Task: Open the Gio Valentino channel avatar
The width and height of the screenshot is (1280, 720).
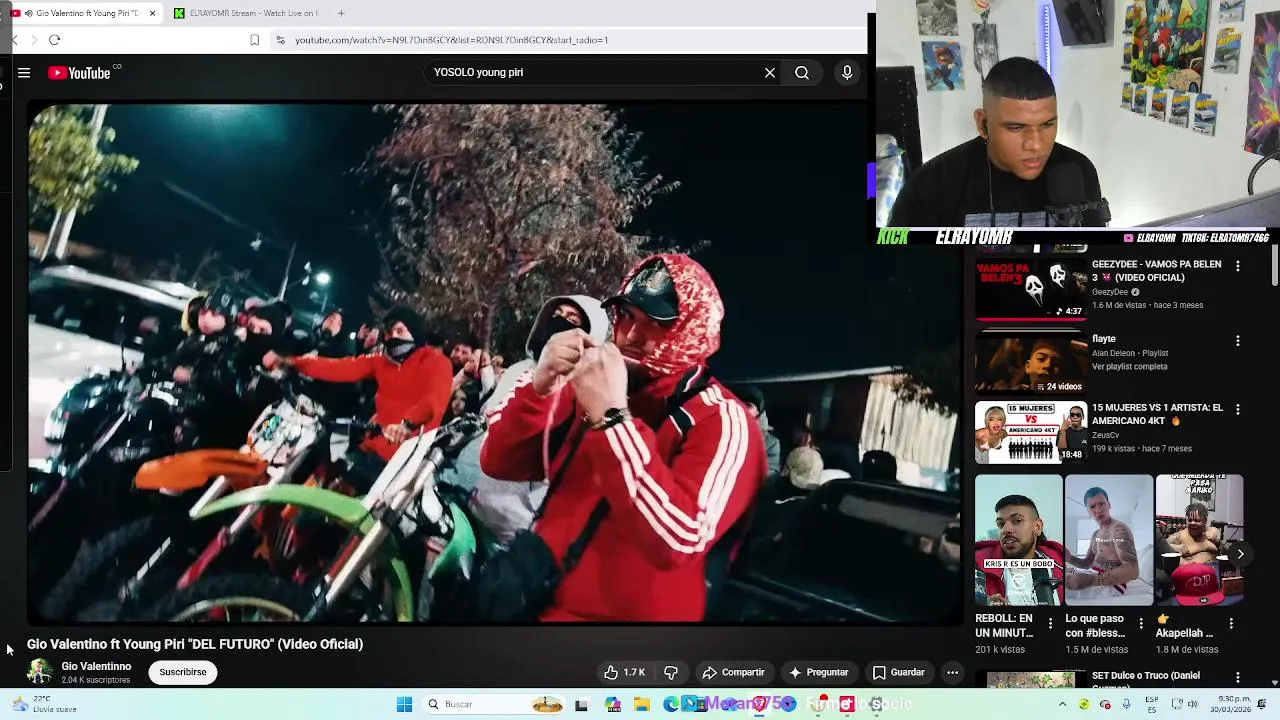Action: point(39,672)
